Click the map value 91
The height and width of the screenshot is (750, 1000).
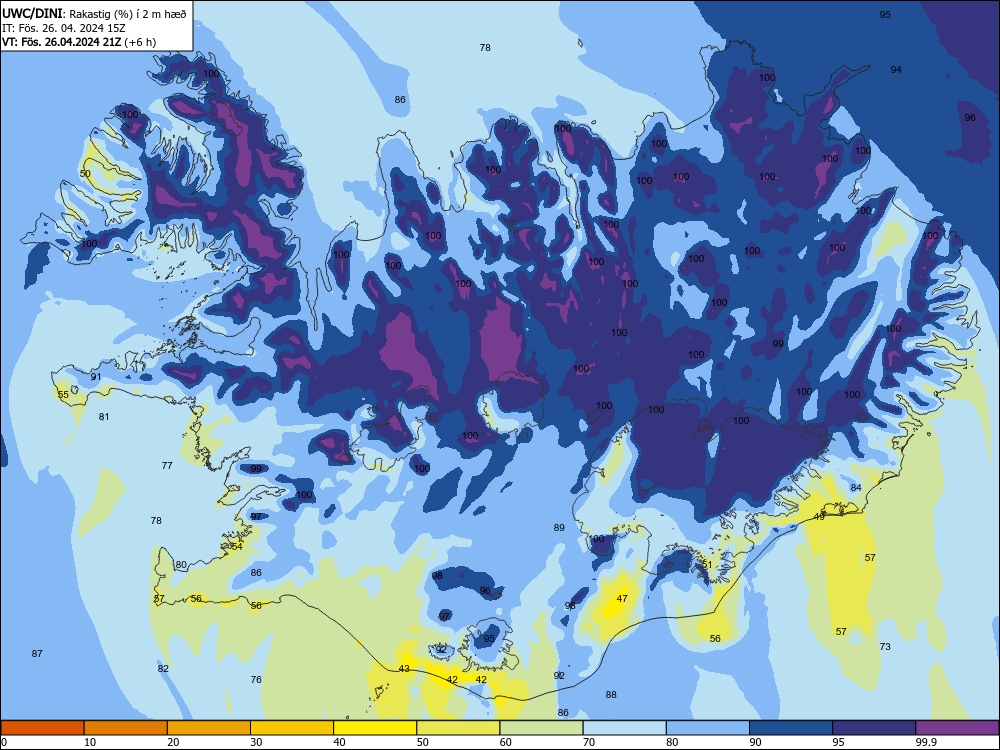[x=96, y=376]
